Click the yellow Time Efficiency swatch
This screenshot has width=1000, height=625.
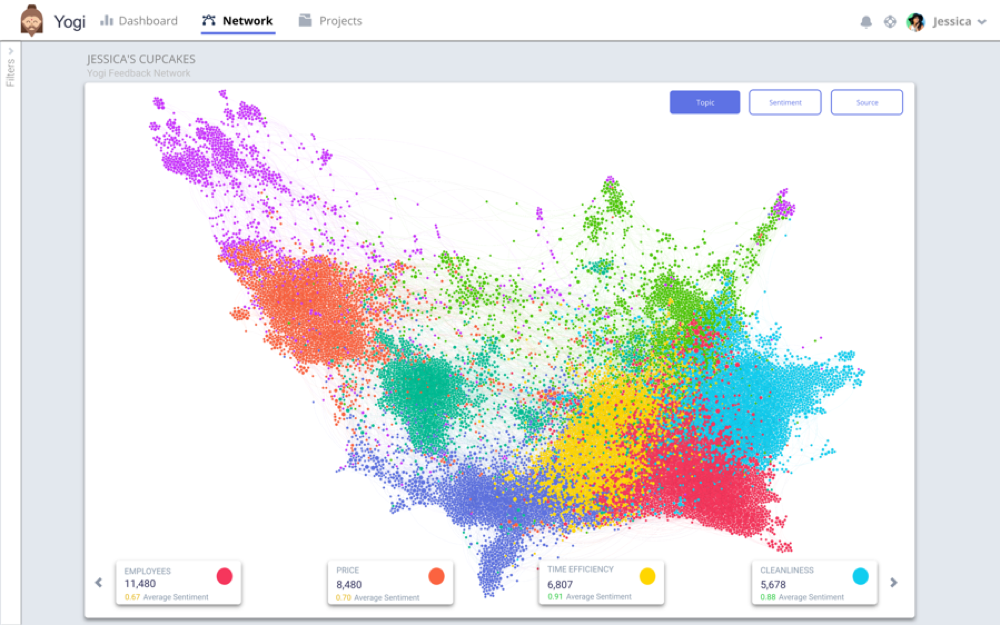(x=647, y=575)
